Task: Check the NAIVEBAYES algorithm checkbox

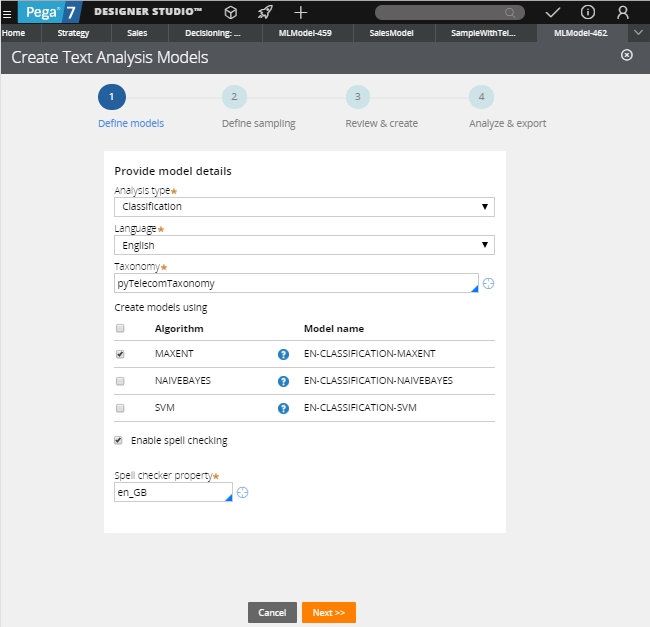Action: pos(120,381)
